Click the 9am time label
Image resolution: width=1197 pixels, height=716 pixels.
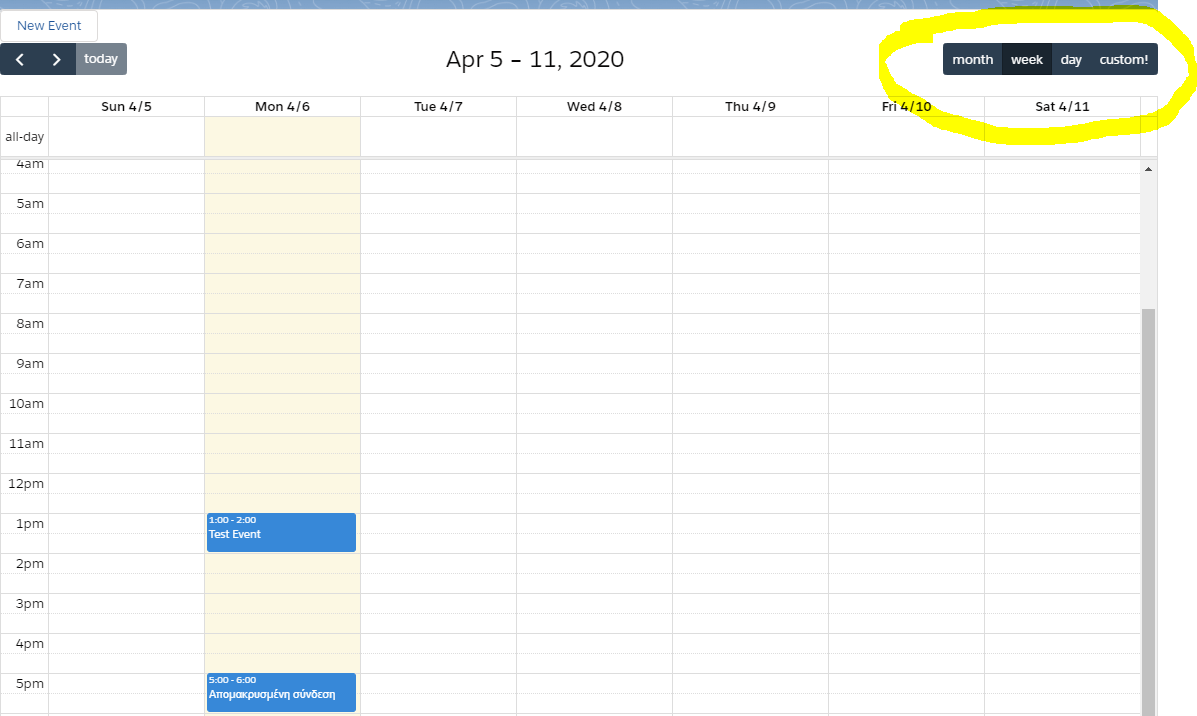[x=30, y=363]
